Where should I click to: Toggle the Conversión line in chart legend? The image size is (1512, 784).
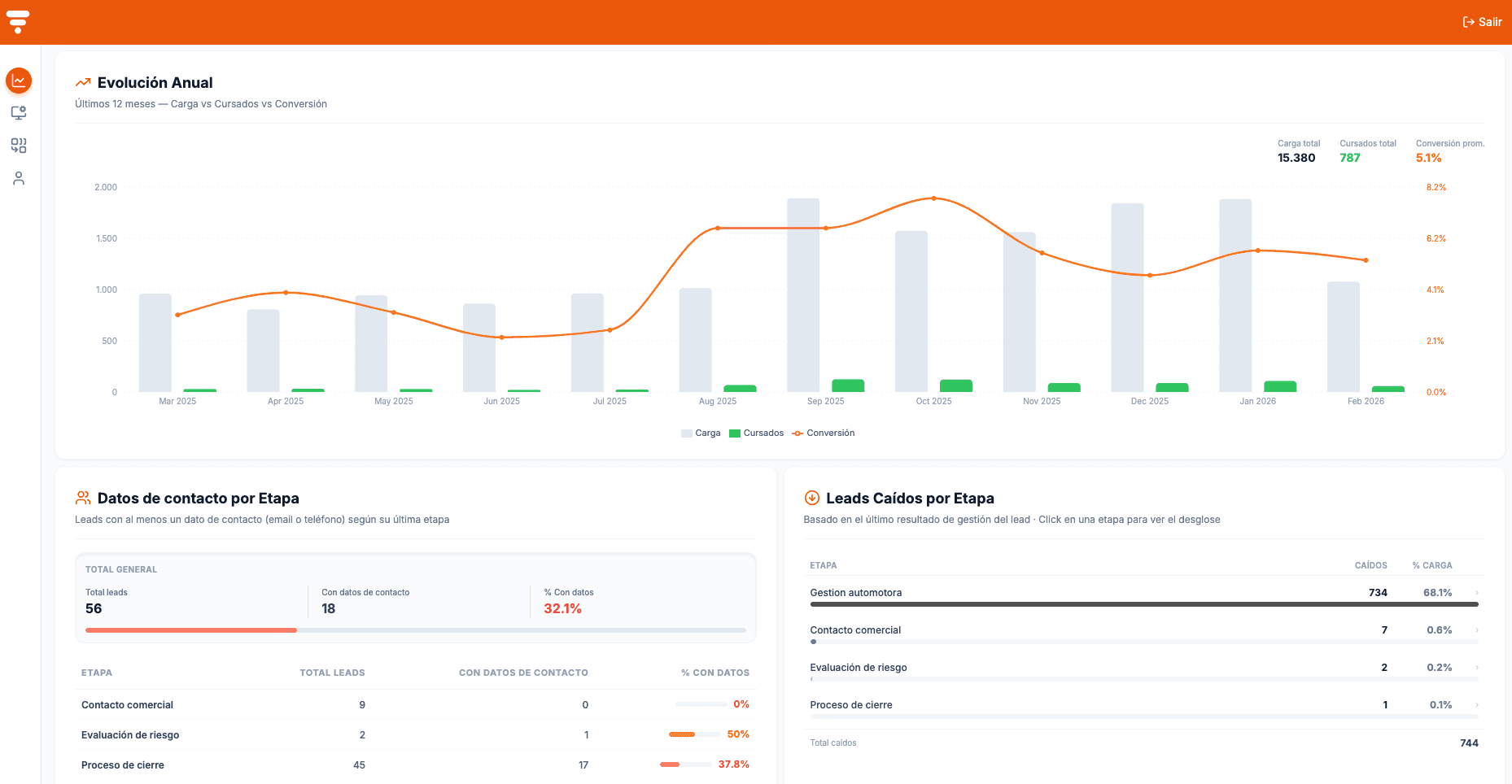pos(824,433)
